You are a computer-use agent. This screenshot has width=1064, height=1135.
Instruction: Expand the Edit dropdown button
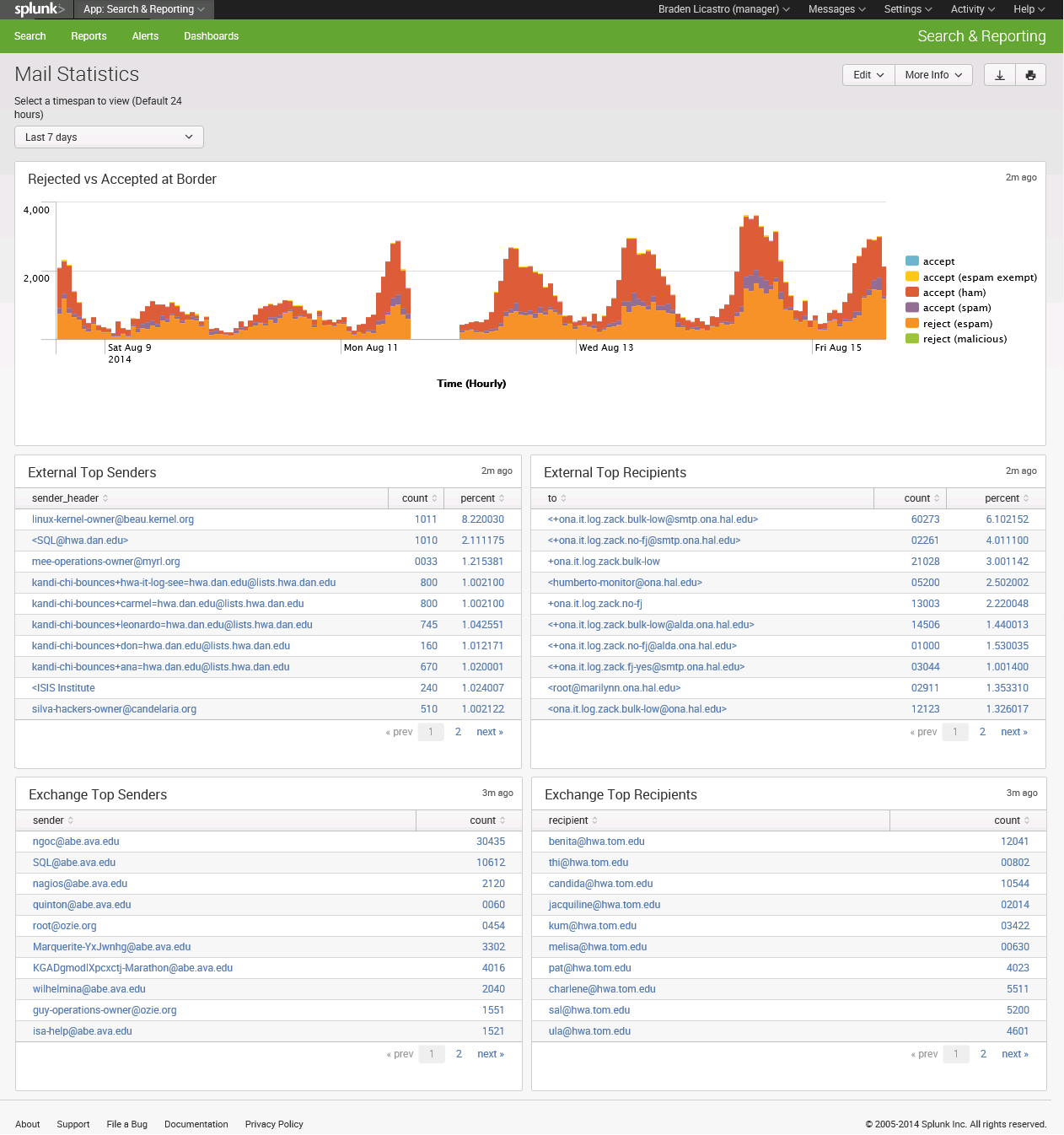(868, 75)
